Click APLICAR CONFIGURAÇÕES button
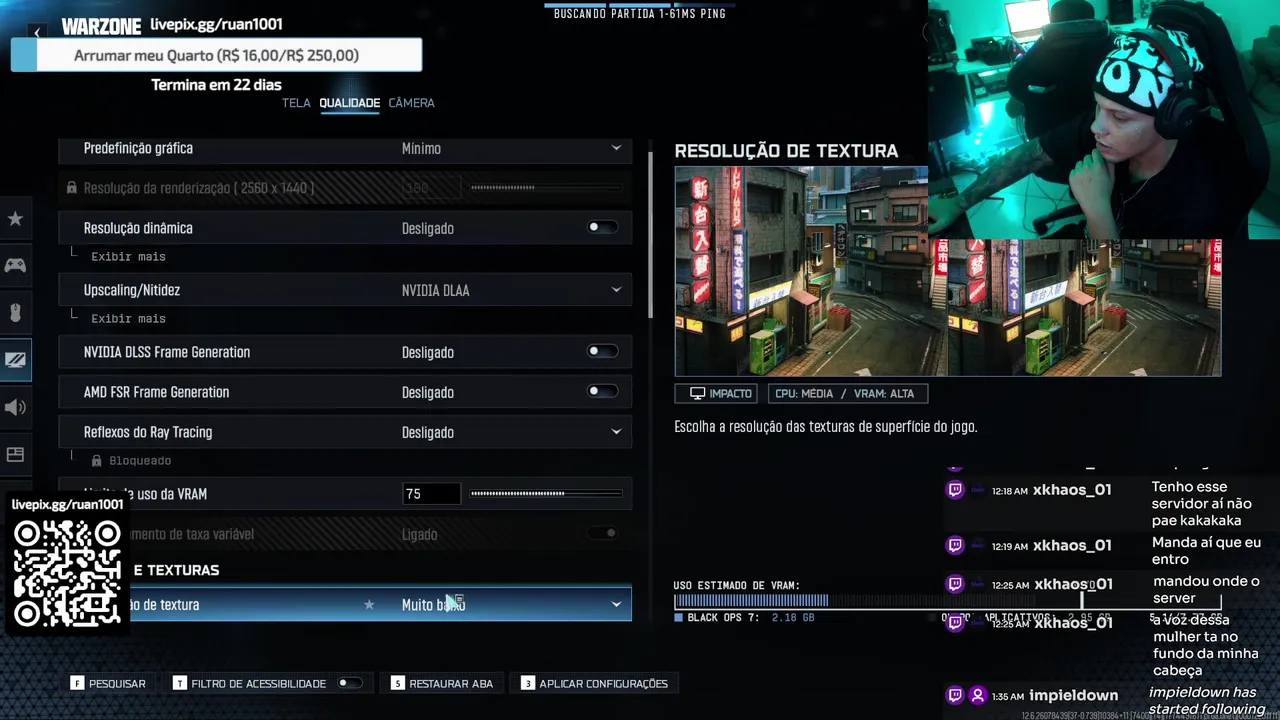The width and height of the screenshot is (1280, 720). 594,683
